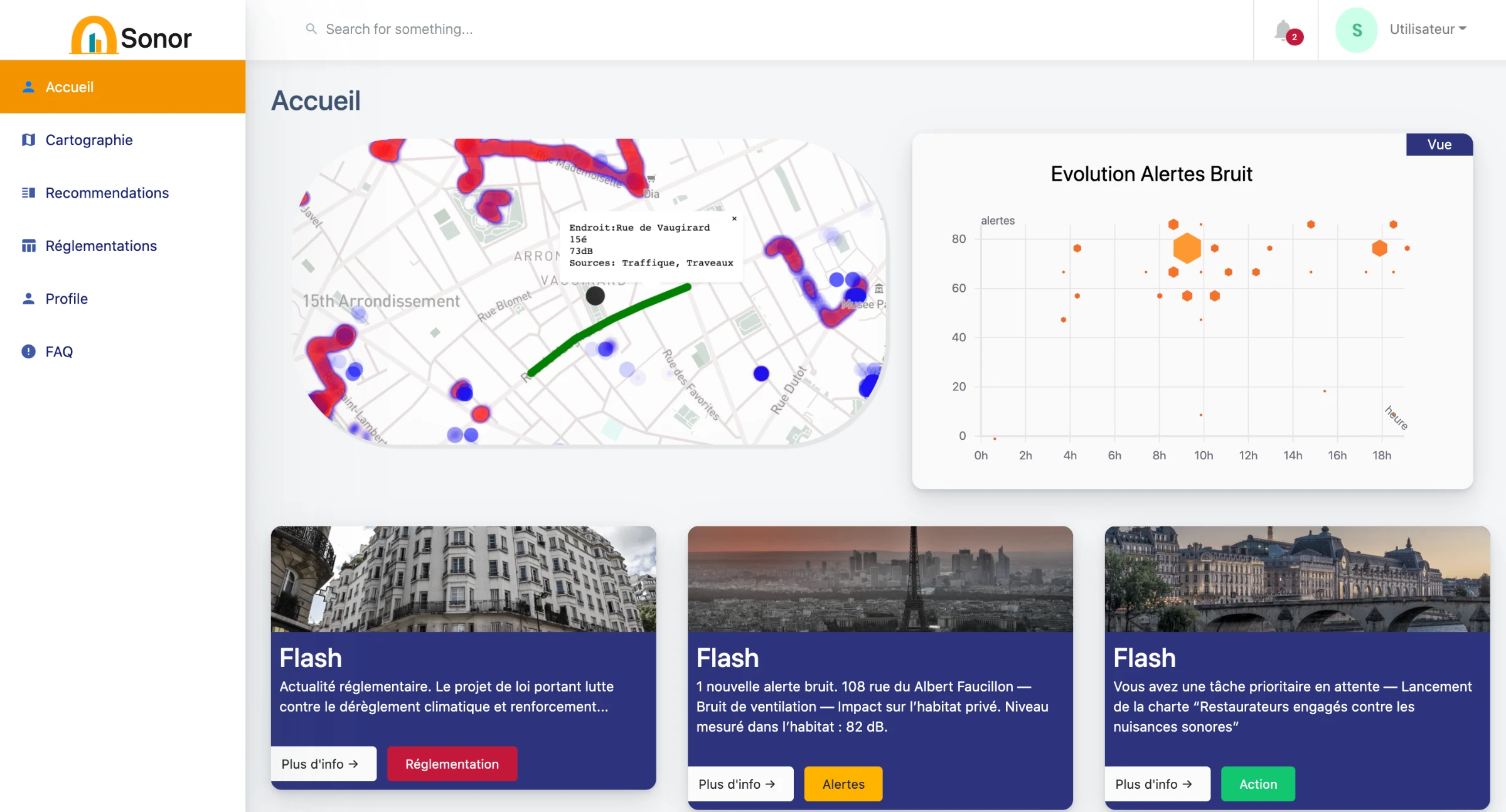Open Réglementations from the sidebar
The image size is (1506, 812).
click(122, 246)
